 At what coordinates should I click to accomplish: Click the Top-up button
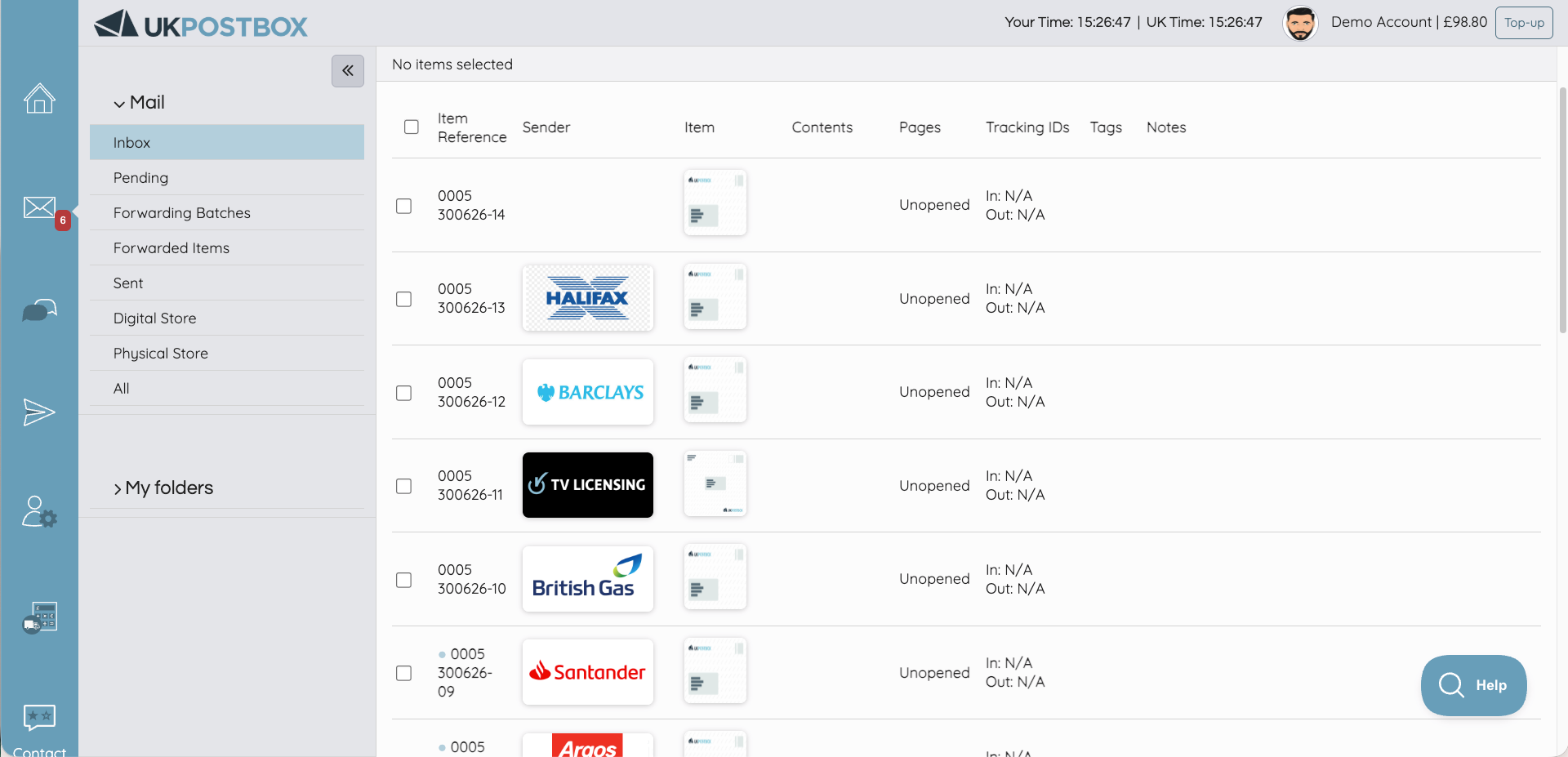tap(1524, 23)
